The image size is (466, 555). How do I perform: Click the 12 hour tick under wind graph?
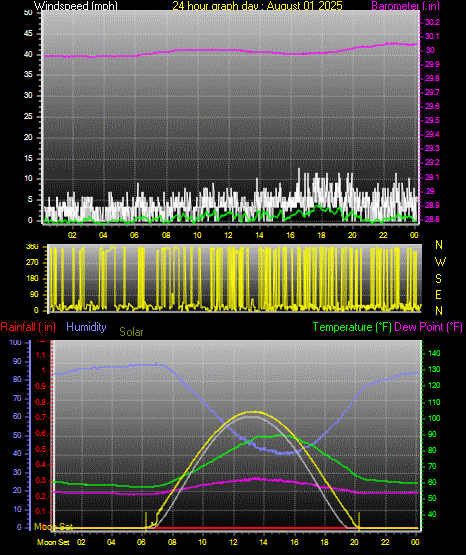[228, 235]
